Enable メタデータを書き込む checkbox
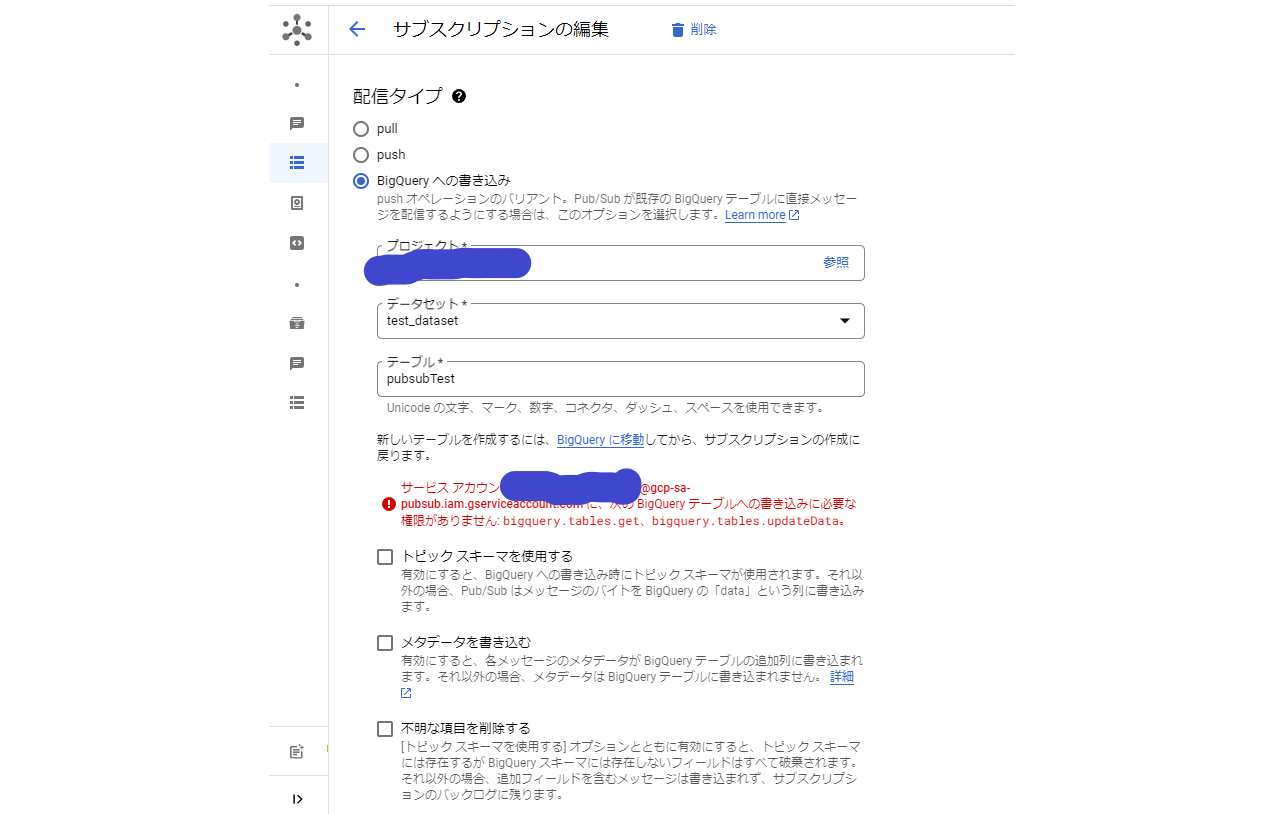 pyautogui.click(x=385, y=643)
